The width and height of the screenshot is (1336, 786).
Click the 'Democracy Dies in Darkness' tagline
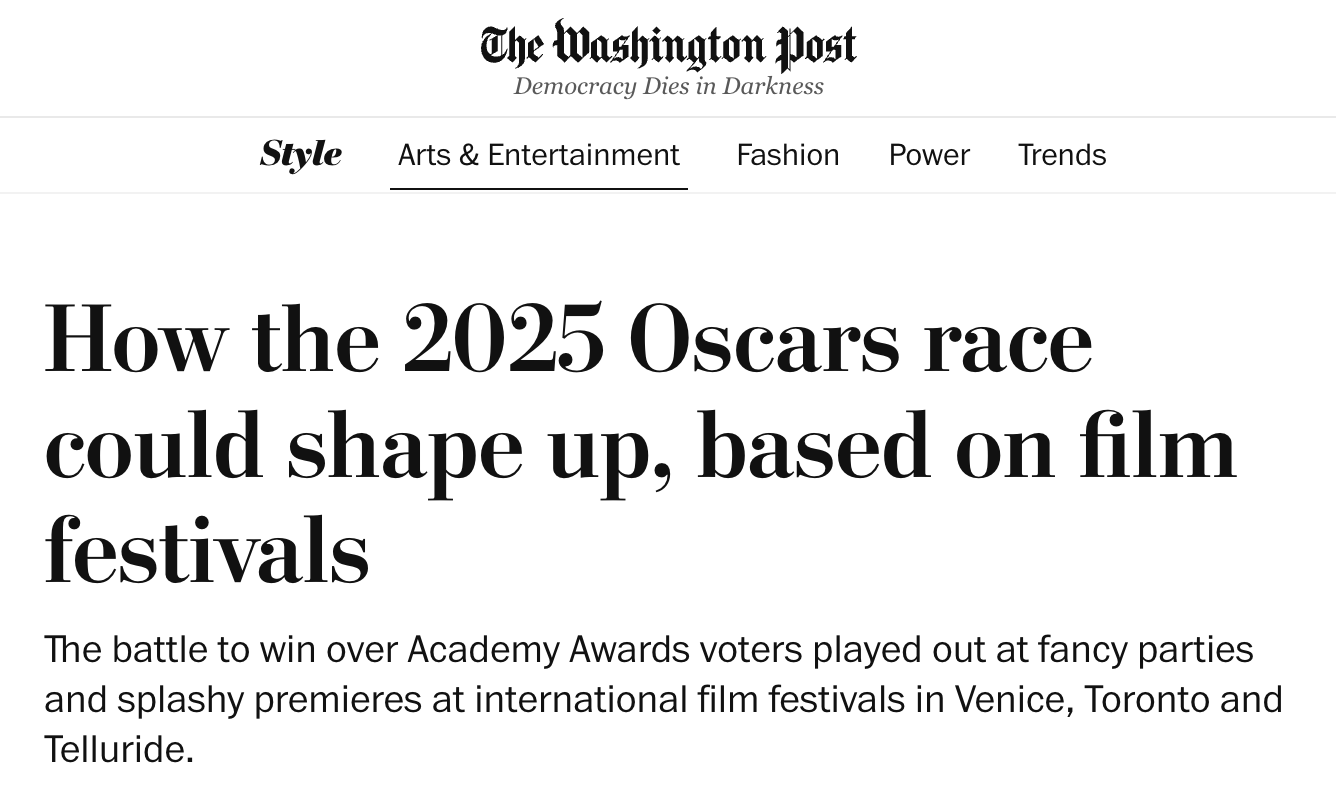click(668, 86)
